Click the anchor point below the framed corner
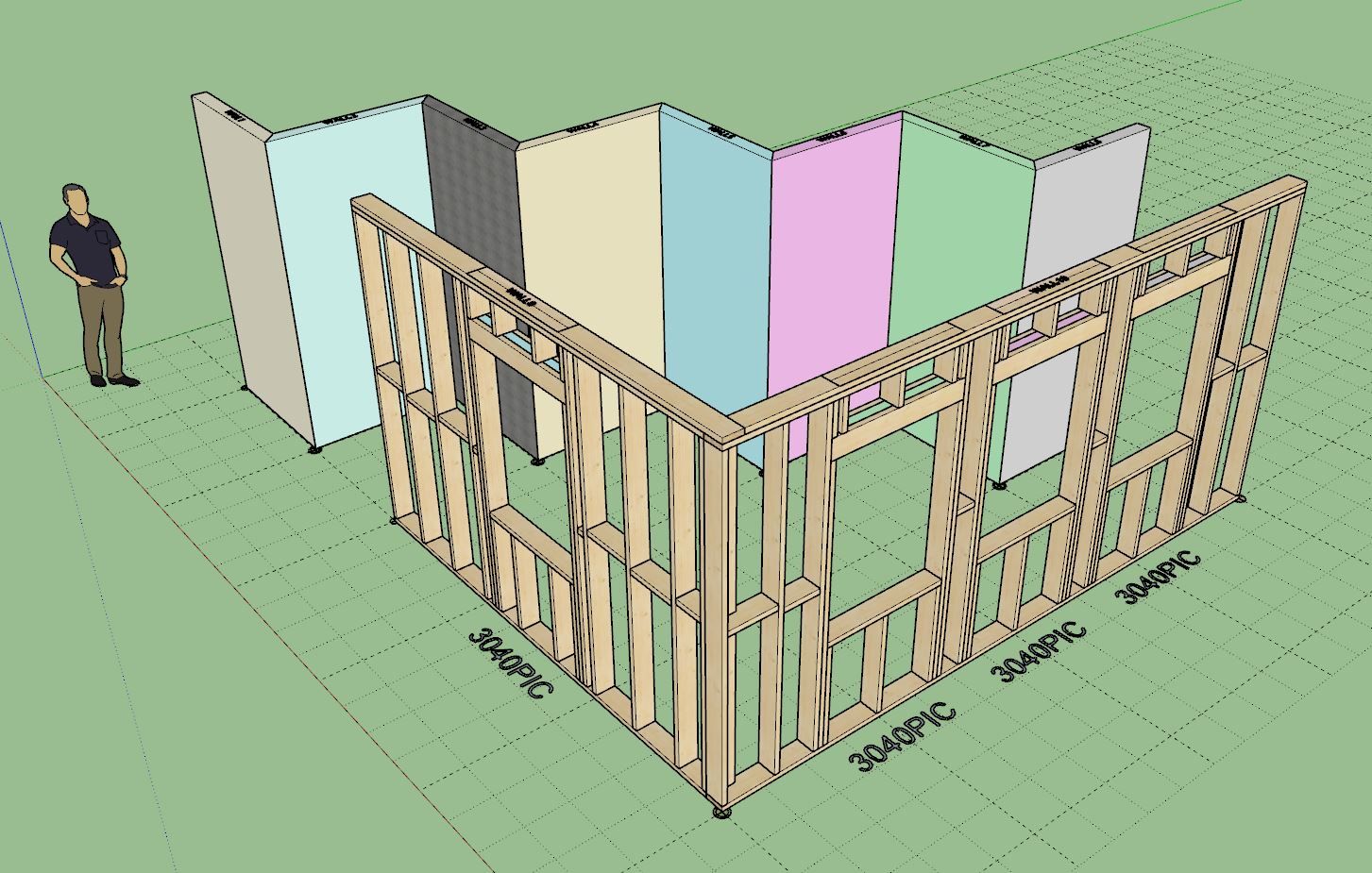 [x=722, y=811]
